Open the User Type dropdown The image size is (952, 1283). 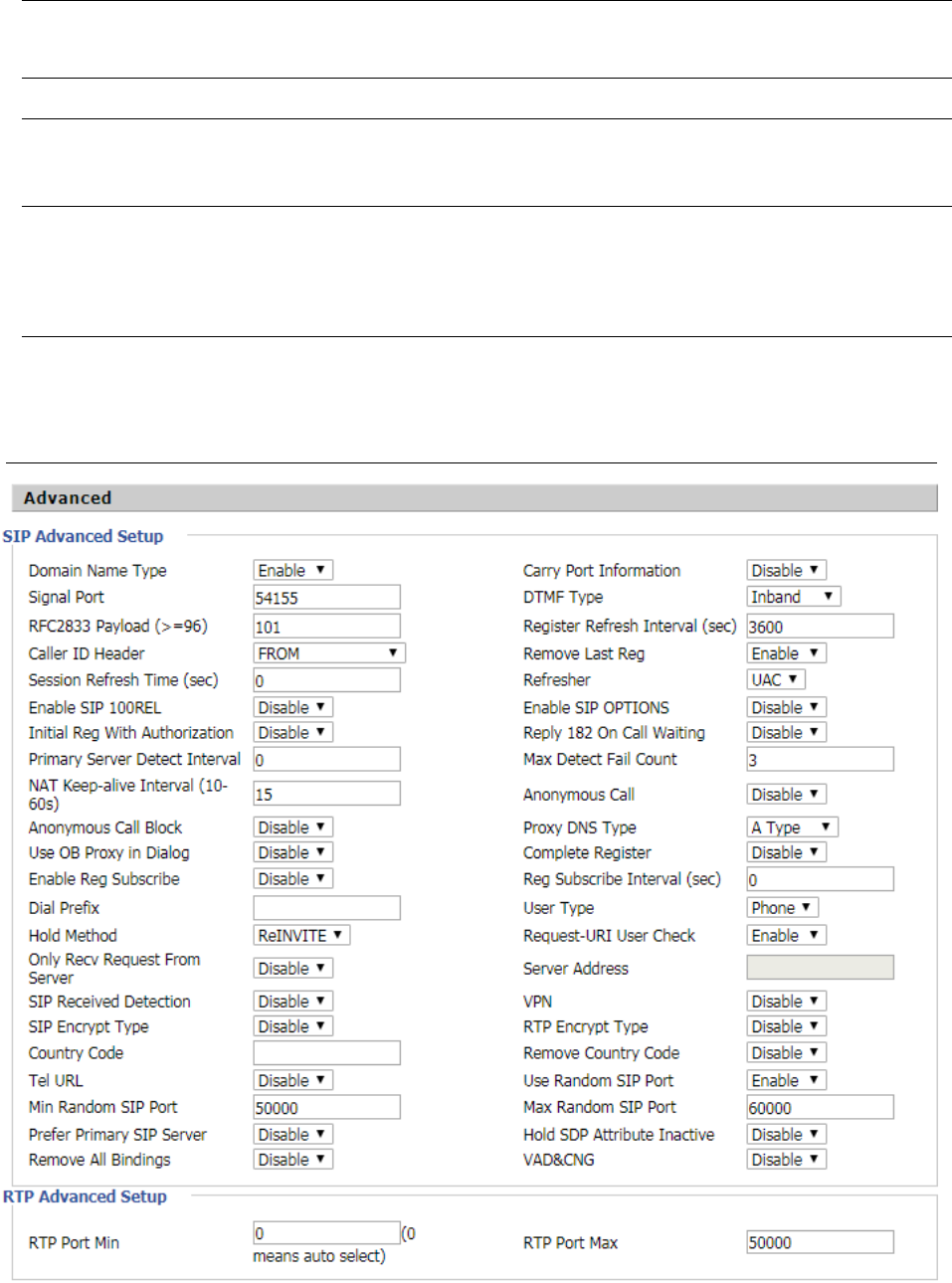[782, 908]
